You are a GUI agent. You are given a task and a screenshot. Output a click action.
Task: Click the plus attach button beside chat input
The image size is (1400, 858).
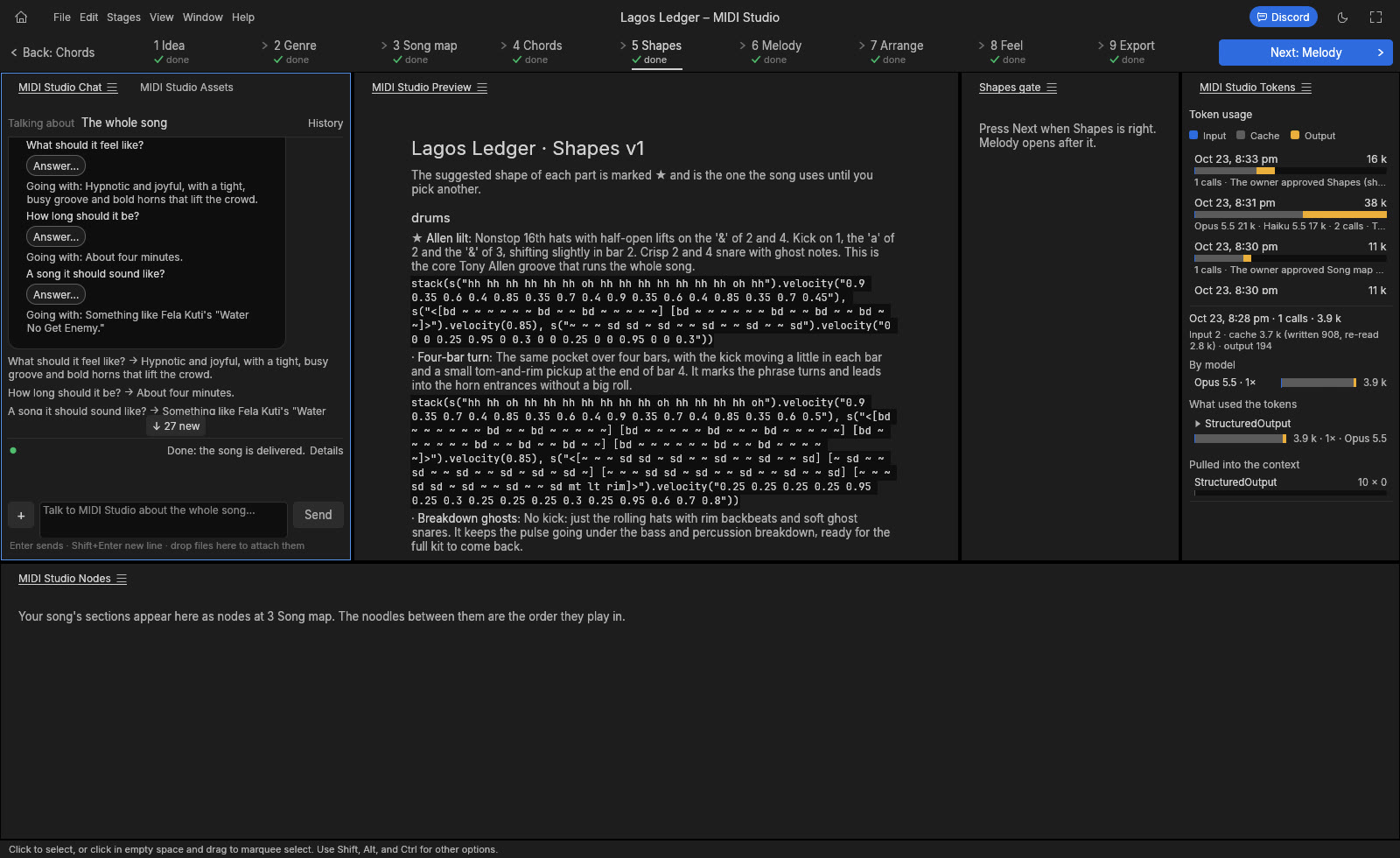(x=21, y=516)
